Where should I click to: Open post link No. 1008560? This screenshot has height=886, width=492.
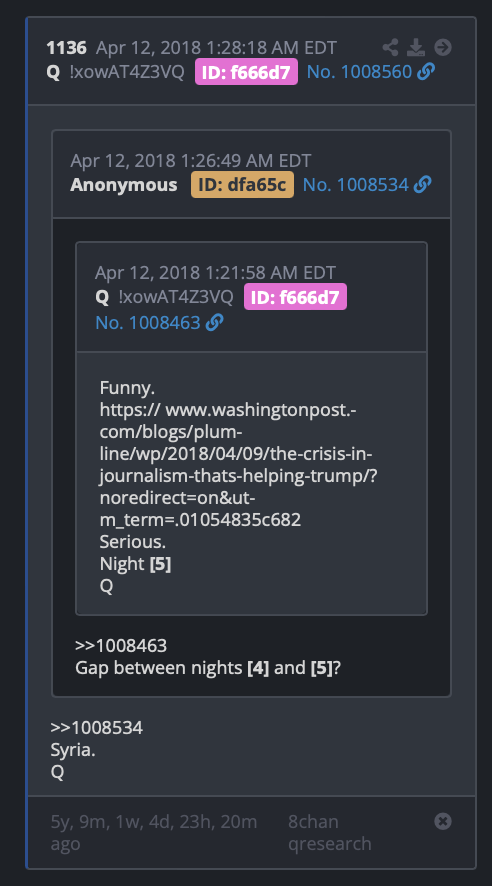359,72
